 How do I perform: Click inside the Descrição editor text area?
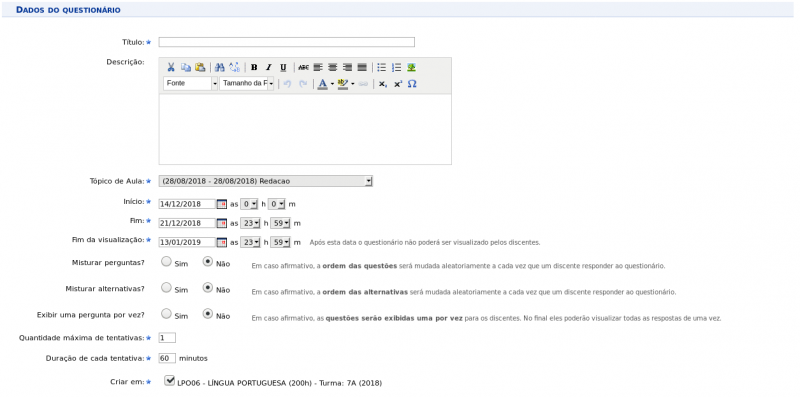click(305, 129)
